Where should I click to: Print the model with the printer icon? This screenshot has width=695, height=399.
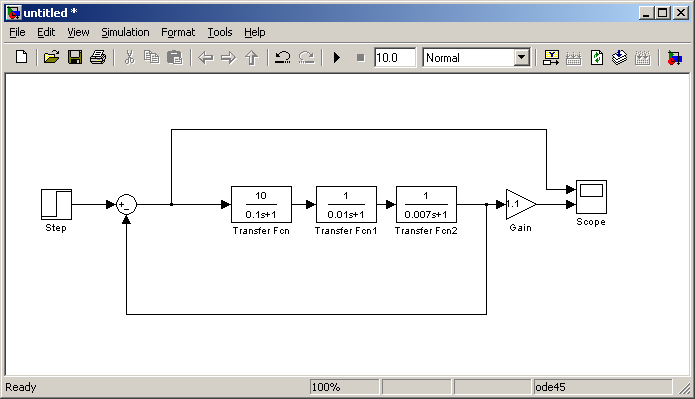(98, 58)
